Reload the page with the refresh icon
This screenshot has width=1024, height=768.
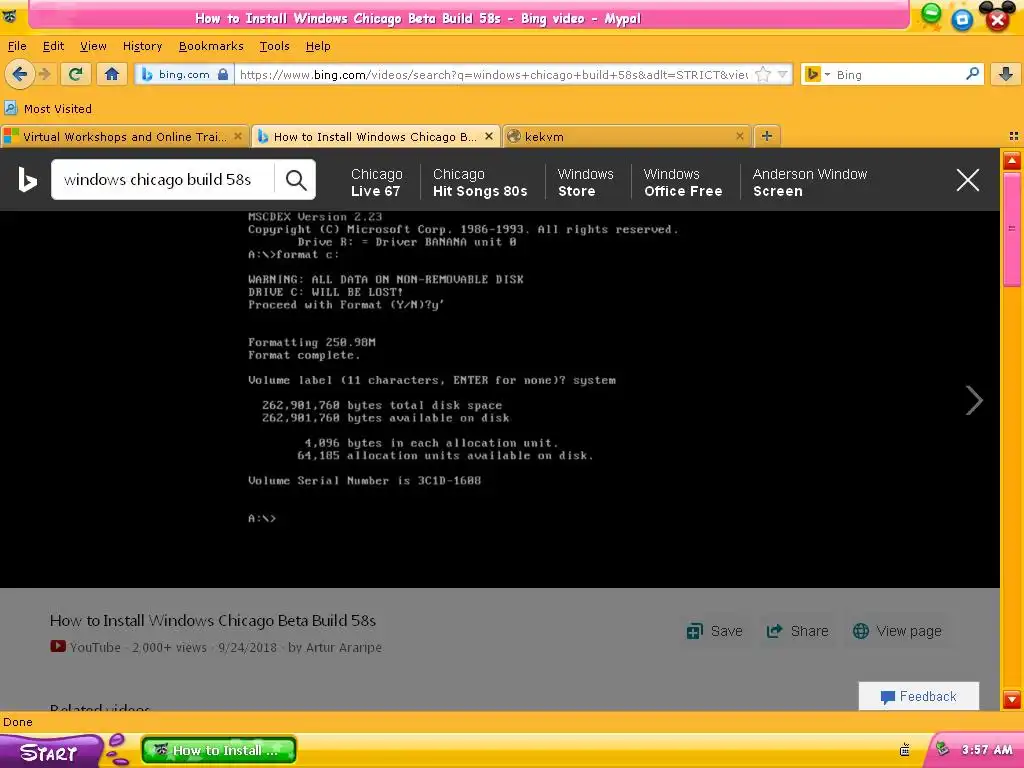click(76, 74)
